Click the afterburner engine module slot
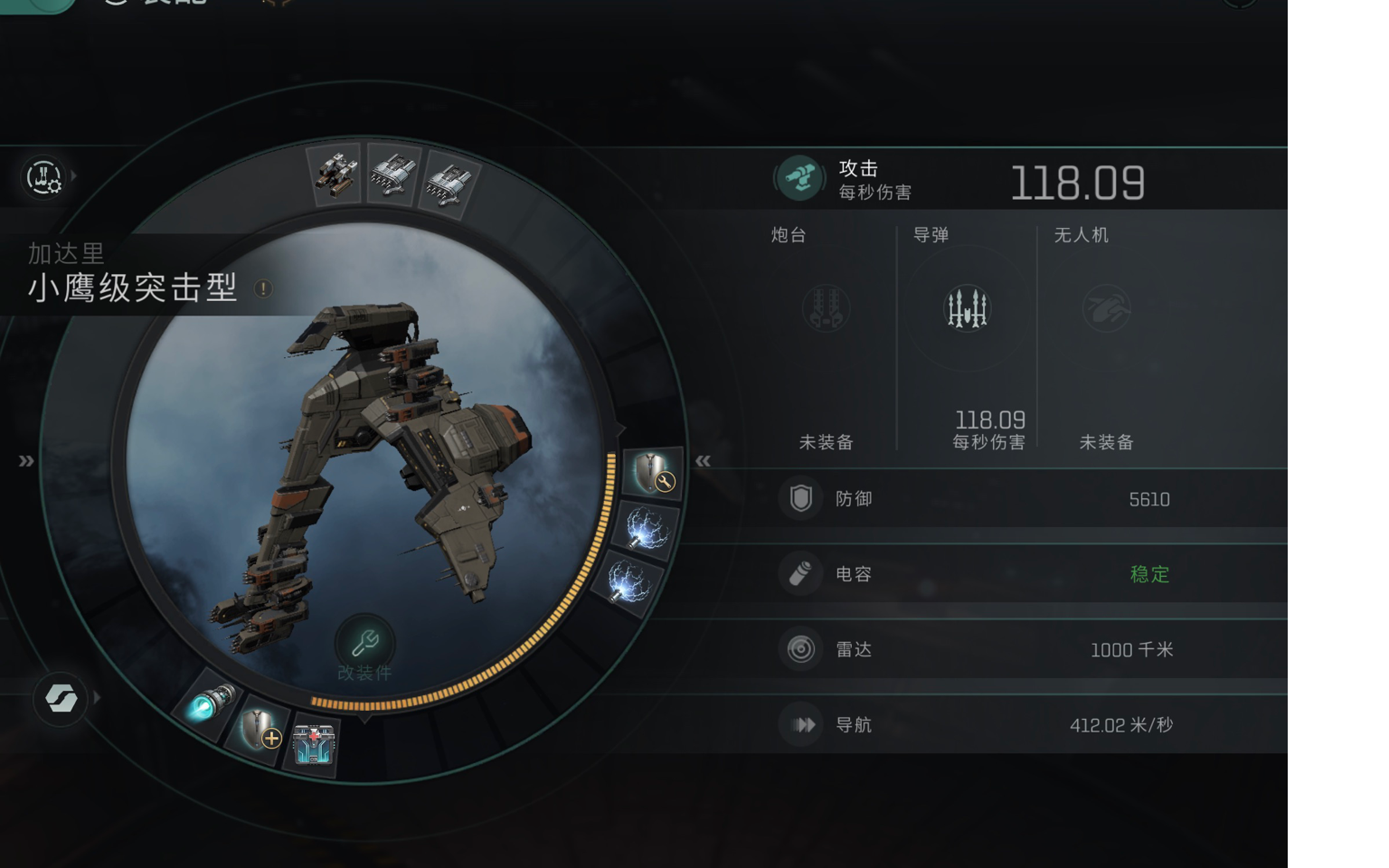Image resolution: width=1389 pixels, height=868 pixels. (x=207, y=704)
